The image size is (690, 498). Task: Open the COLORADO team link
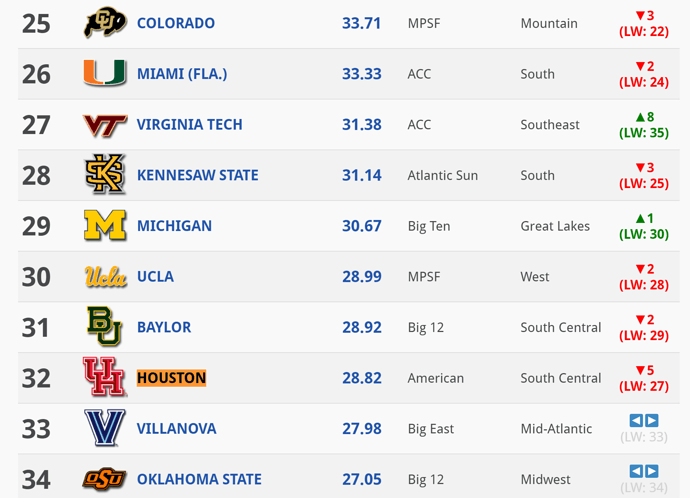tap(176, 23)
